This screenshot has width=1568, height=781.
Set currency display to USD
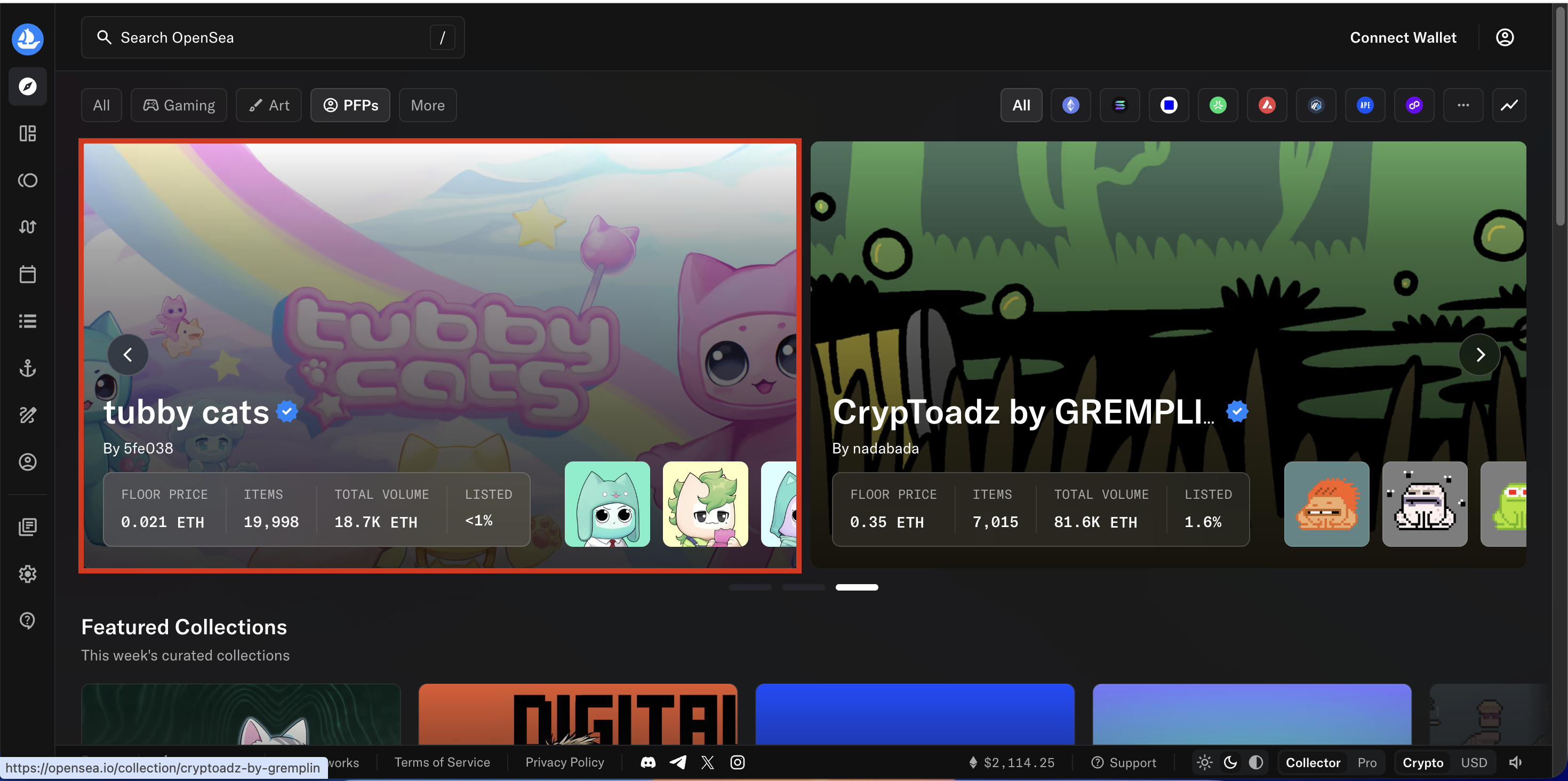point(1474,762)
